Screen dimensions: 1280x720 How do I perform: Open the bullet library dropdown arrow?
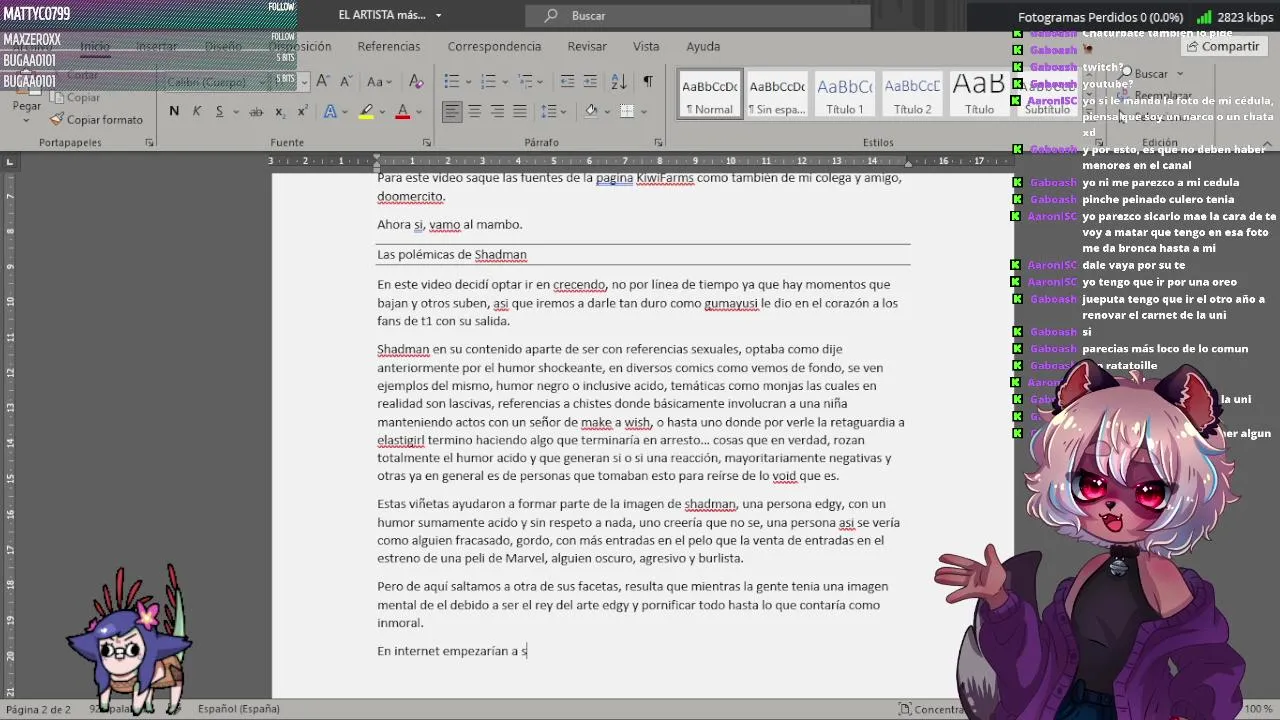tap(467, 82)
